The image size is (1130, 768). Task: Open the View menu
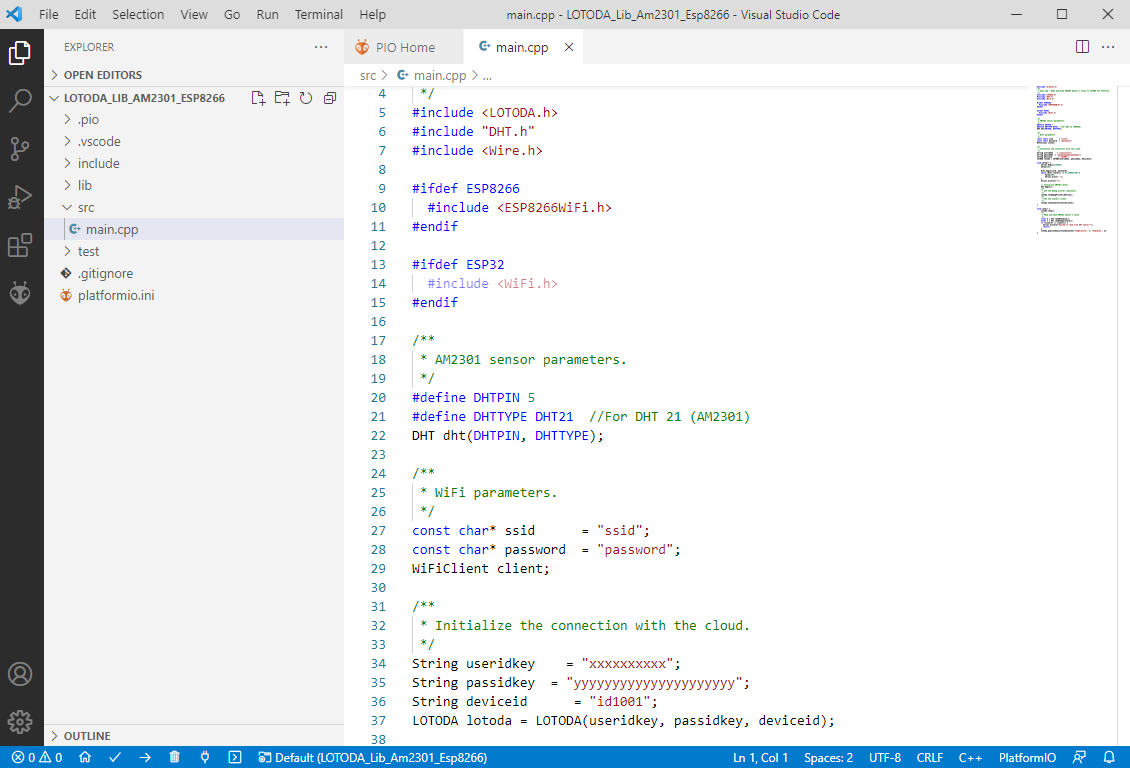(x=194, y=14)
